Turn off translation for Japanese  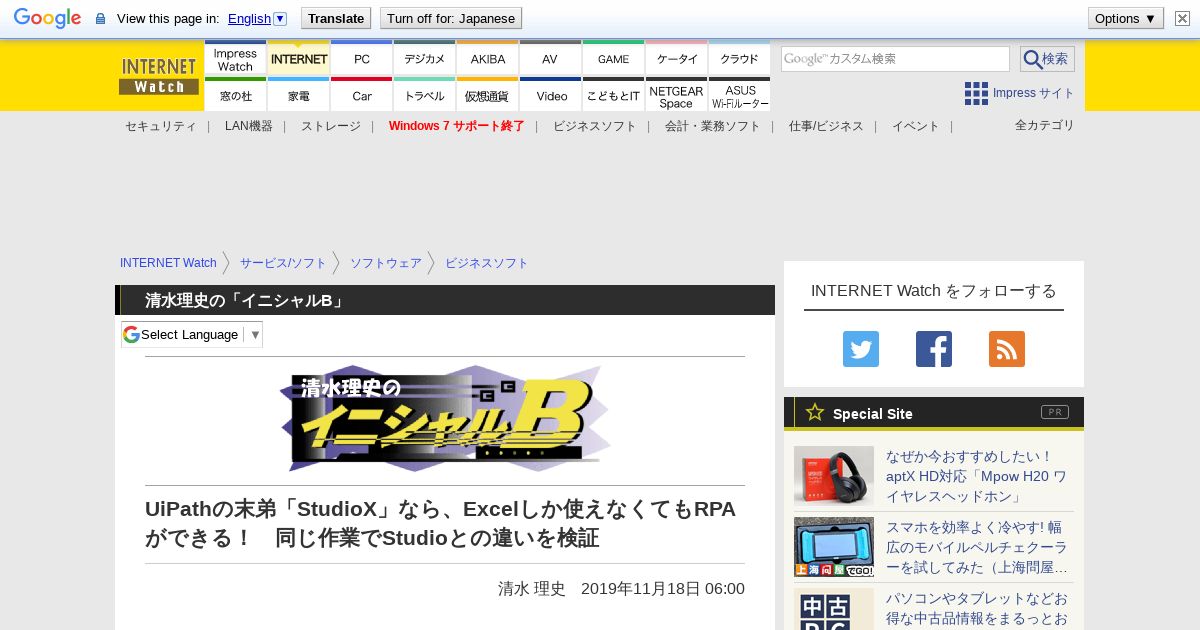[x=451, y=18]
